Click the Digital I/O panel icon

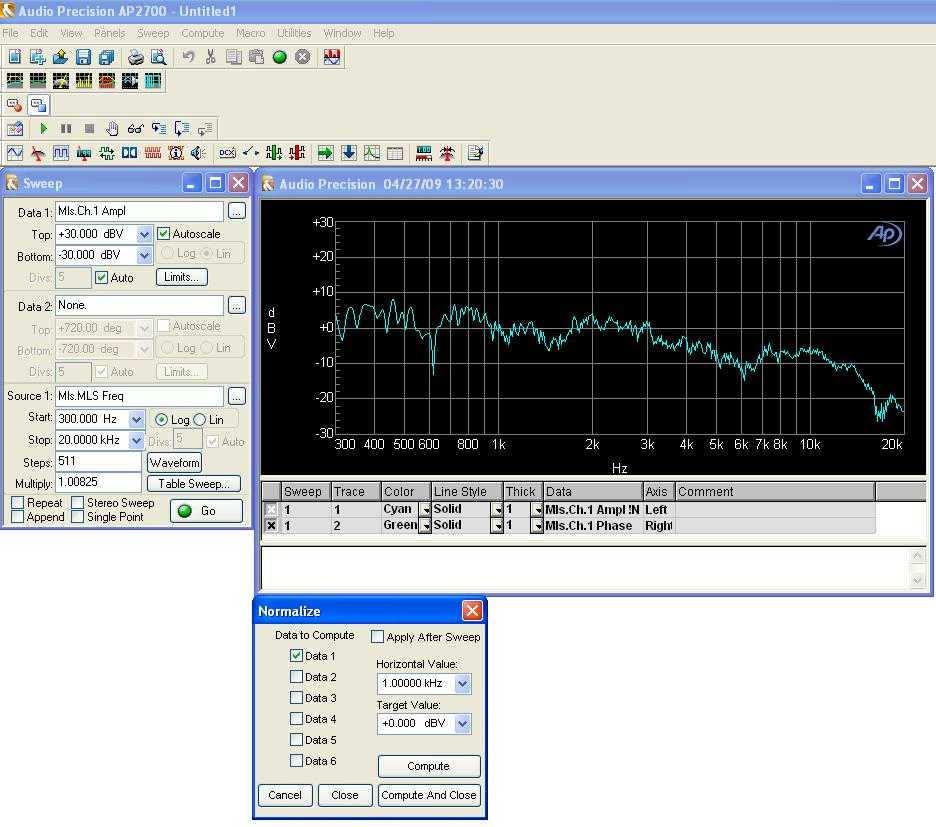[130, 153]
